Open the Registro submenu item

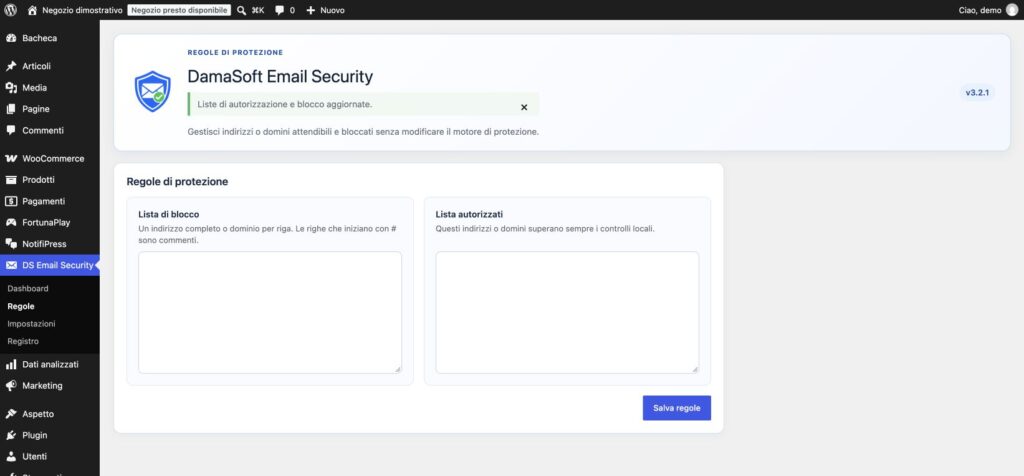(23, 341)
